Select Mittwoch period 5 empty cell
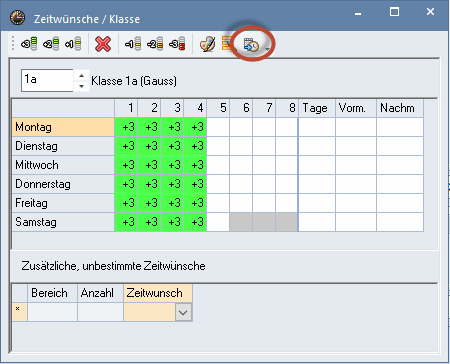450x364 pixels. 218,165
